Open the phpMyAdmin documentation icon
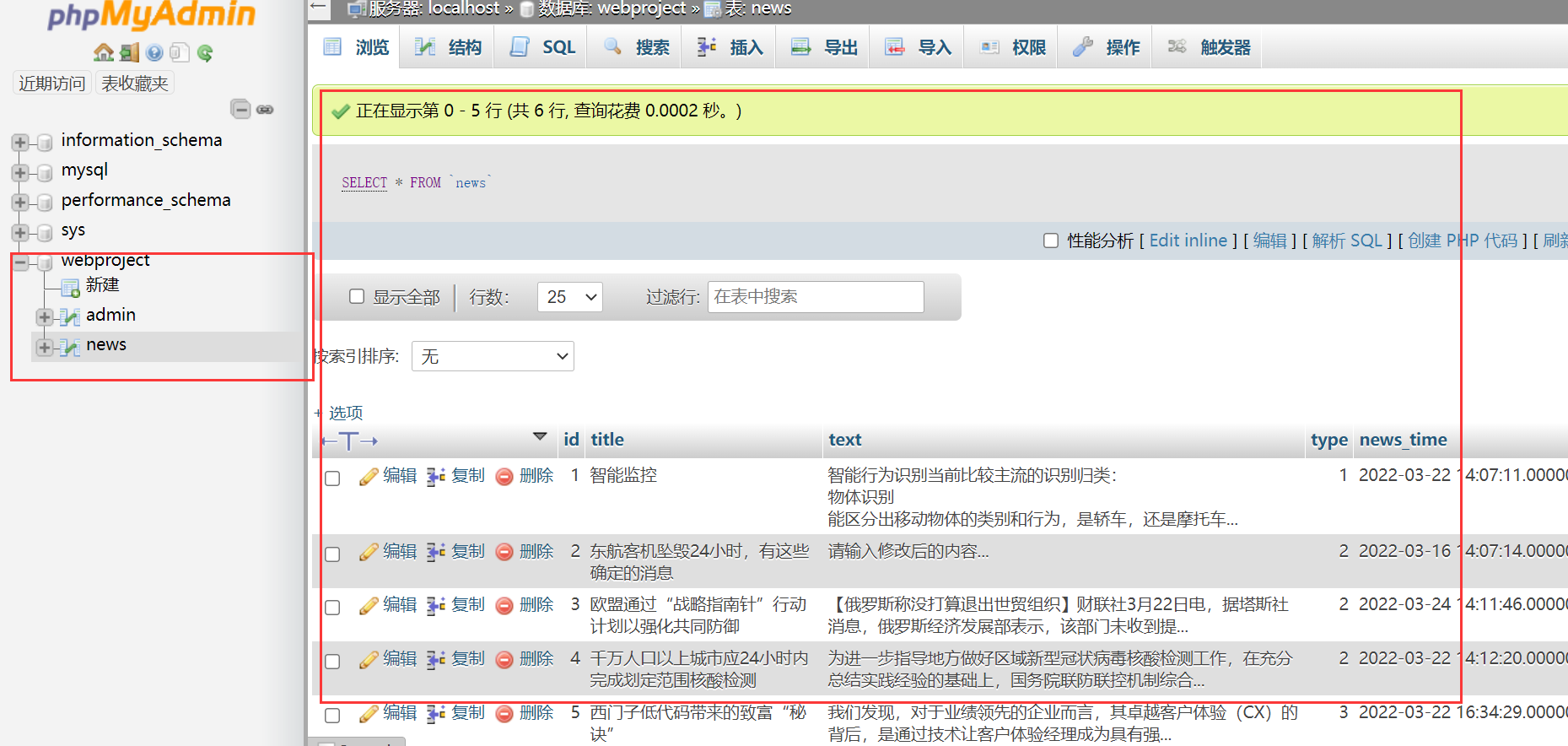The image size is (1568, 746). [154, 52]
